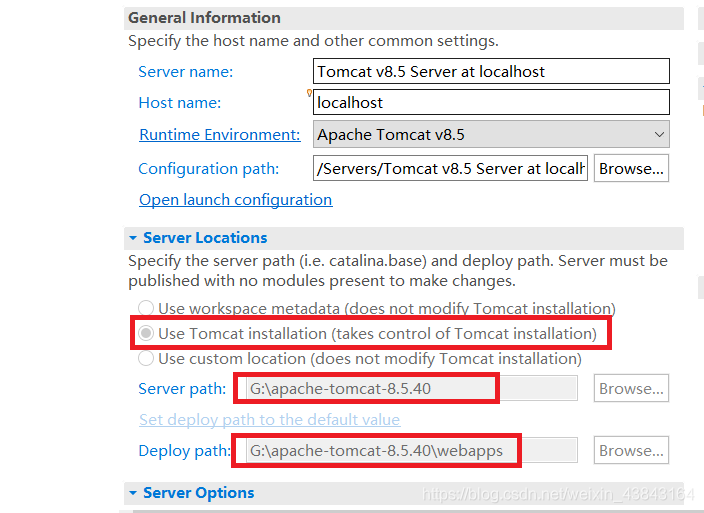The height and width of the screenshot is (513, 704).
Task: Click the Deploy path label
Action: pos(185,451)
